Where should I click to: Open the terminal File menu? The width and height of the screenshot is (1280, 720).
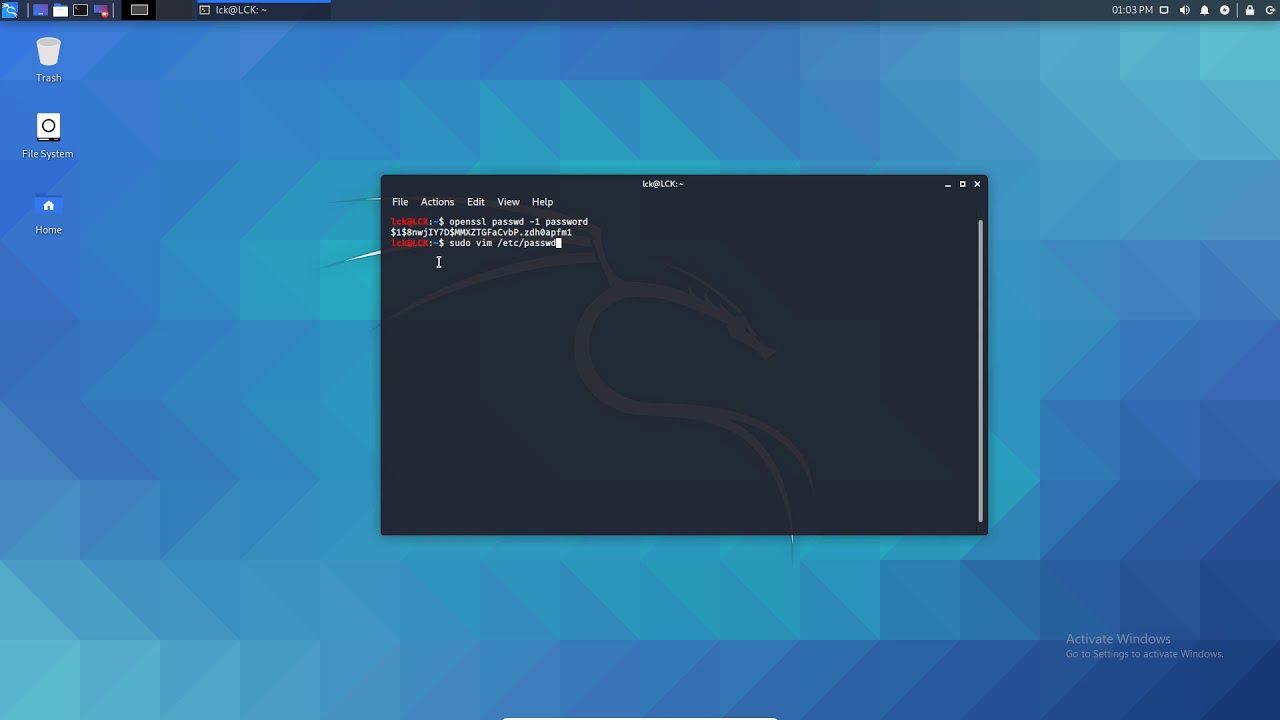(x=400, y=202)
